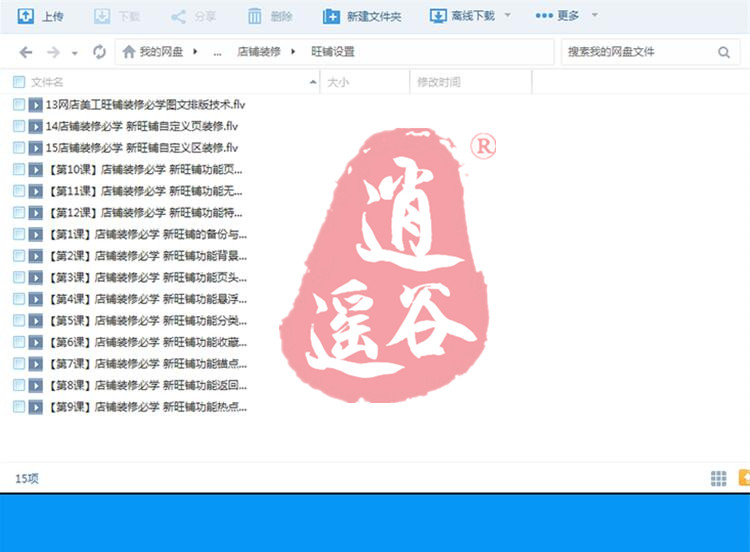This screenshot has height=552, width=750.
Task: Click the home icon for 我的网盘
Action: pyautogui.click(x=129, y=52)
